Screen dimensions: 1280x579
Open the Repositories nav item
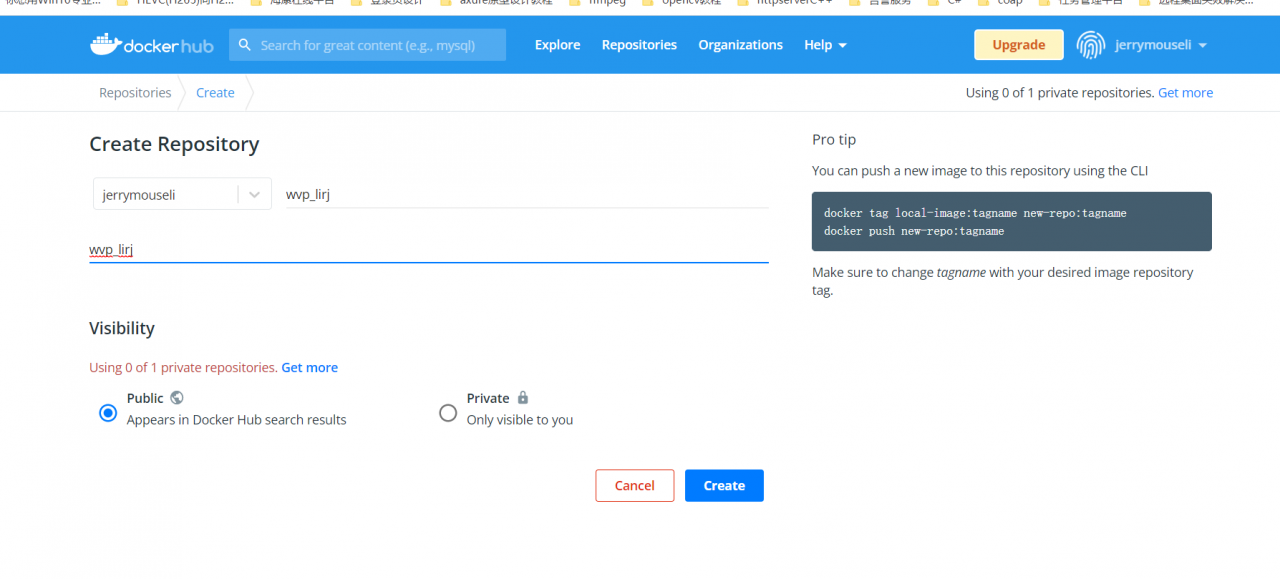pyautogui.click(x=639, y=45)
